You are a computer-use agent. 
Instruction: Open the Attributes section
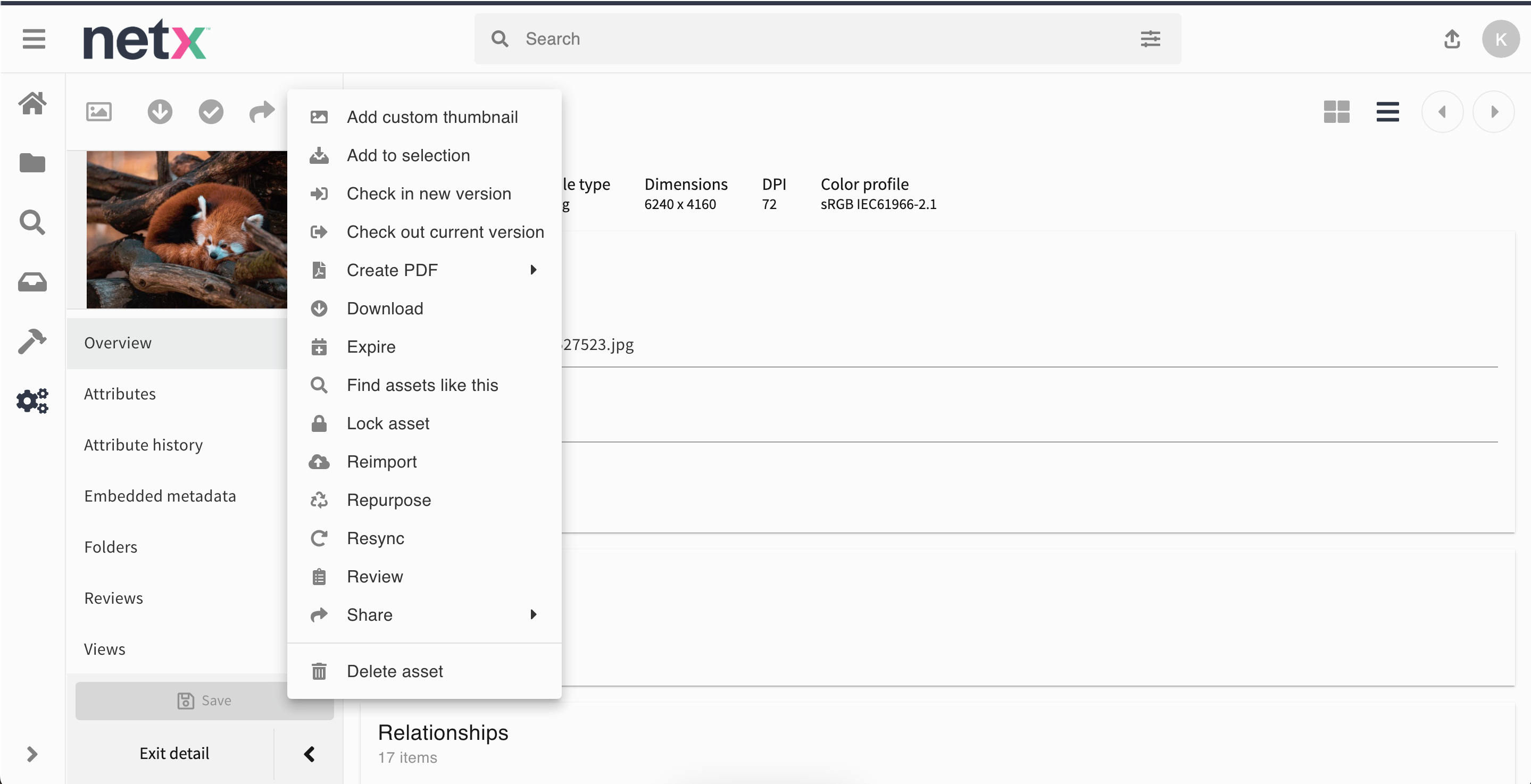pyautogui.click(x=120, y=394)
